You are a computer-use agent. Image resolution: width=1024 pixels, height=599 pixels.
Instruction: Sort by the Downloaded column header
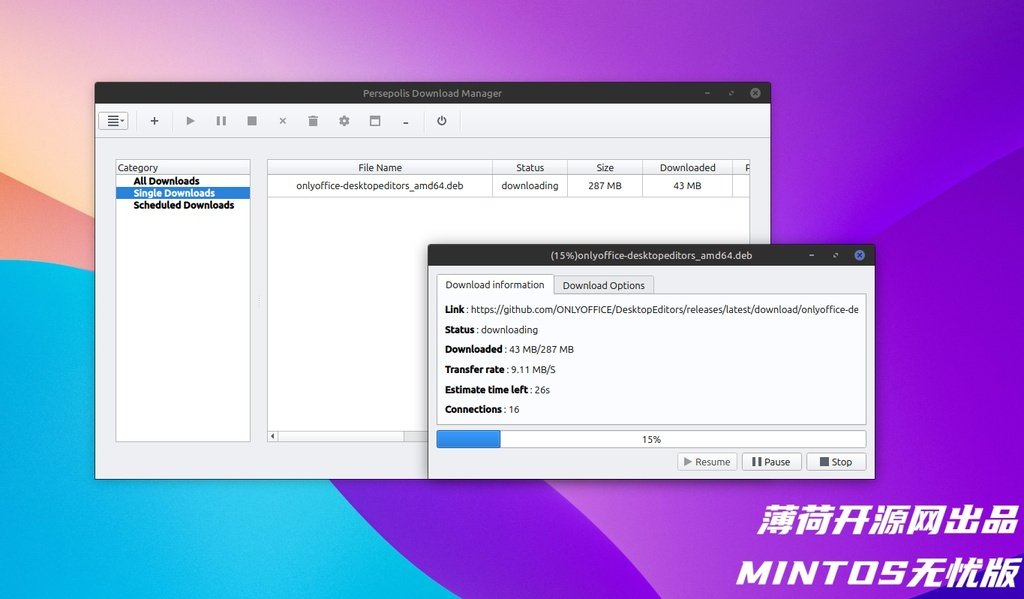point(687,167)
